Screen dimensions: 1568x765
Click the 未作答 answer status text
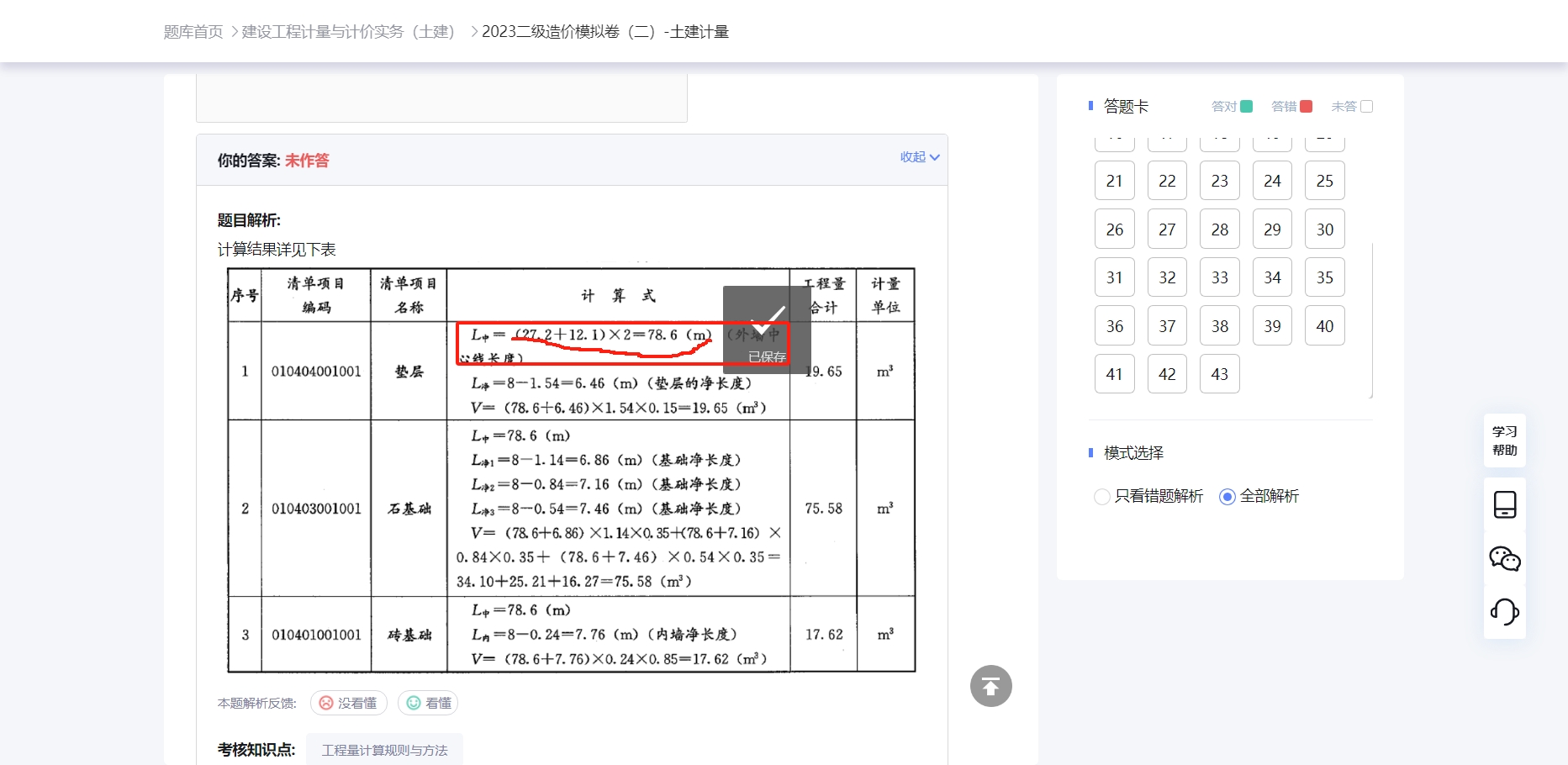pyautogui.click(x=307, y=161)
